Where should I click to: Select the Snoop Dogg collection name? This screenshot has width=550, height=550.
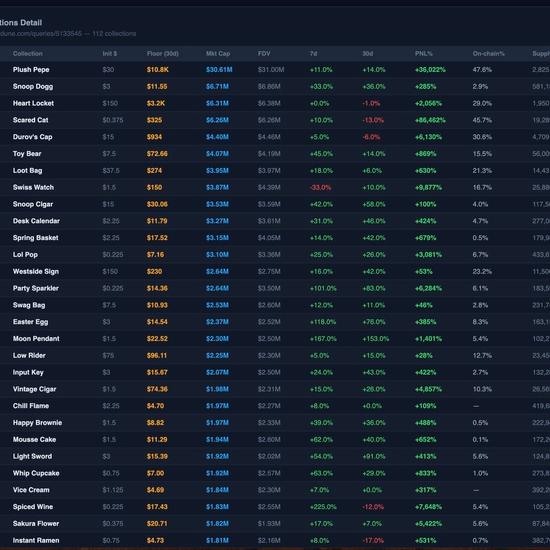tap(33, 87)
